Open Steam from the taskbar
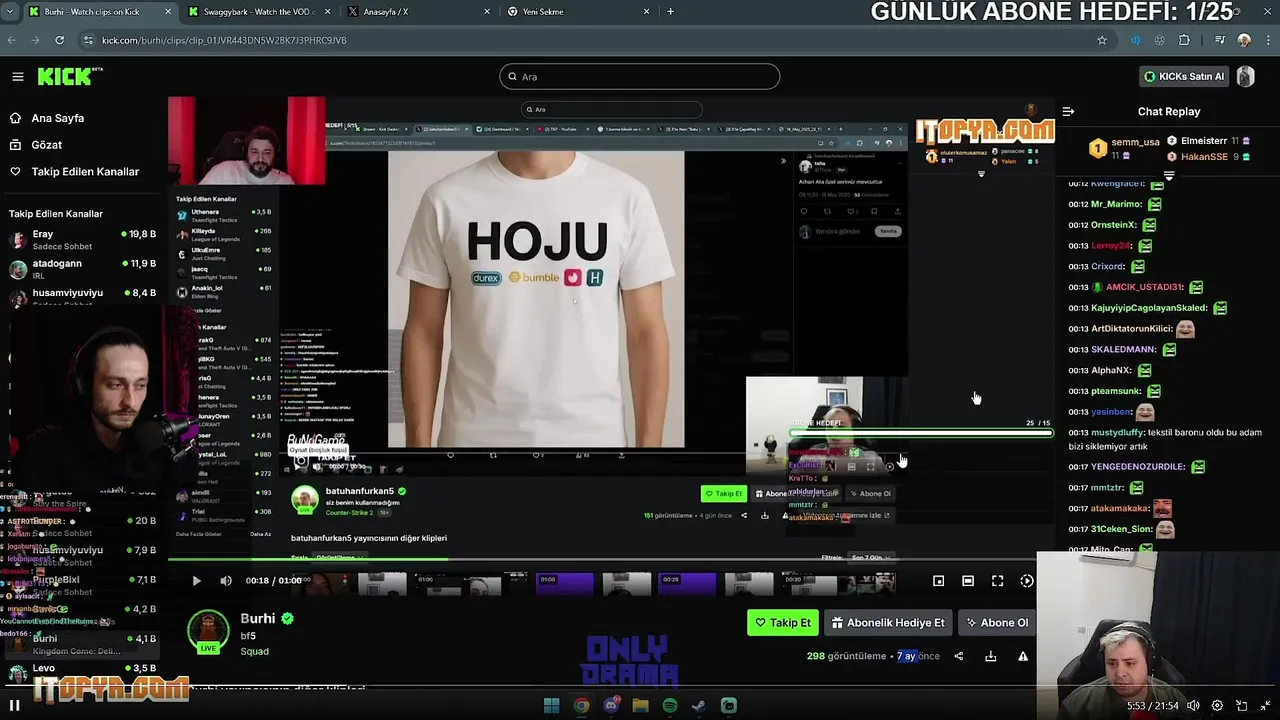The width and height of the screenshot is (1280, 720). point(699,706)
